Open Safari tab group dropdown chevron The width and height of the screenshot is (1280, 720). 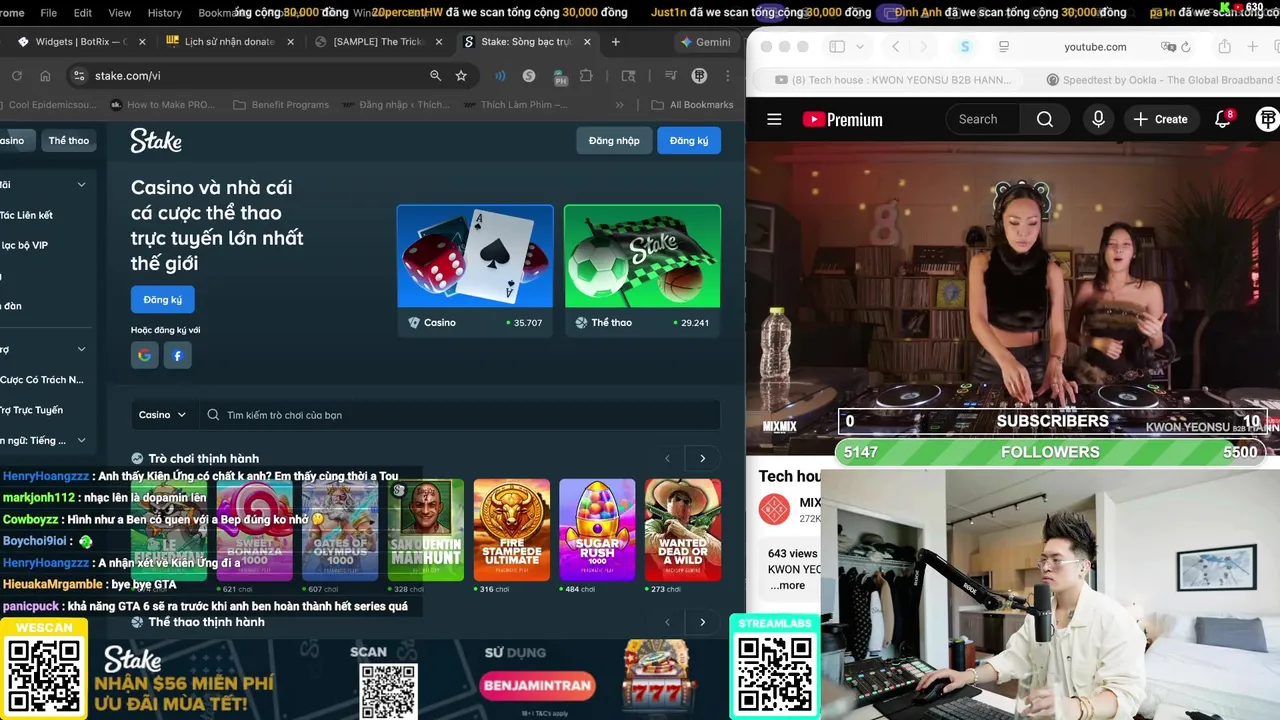click(859, 47)
